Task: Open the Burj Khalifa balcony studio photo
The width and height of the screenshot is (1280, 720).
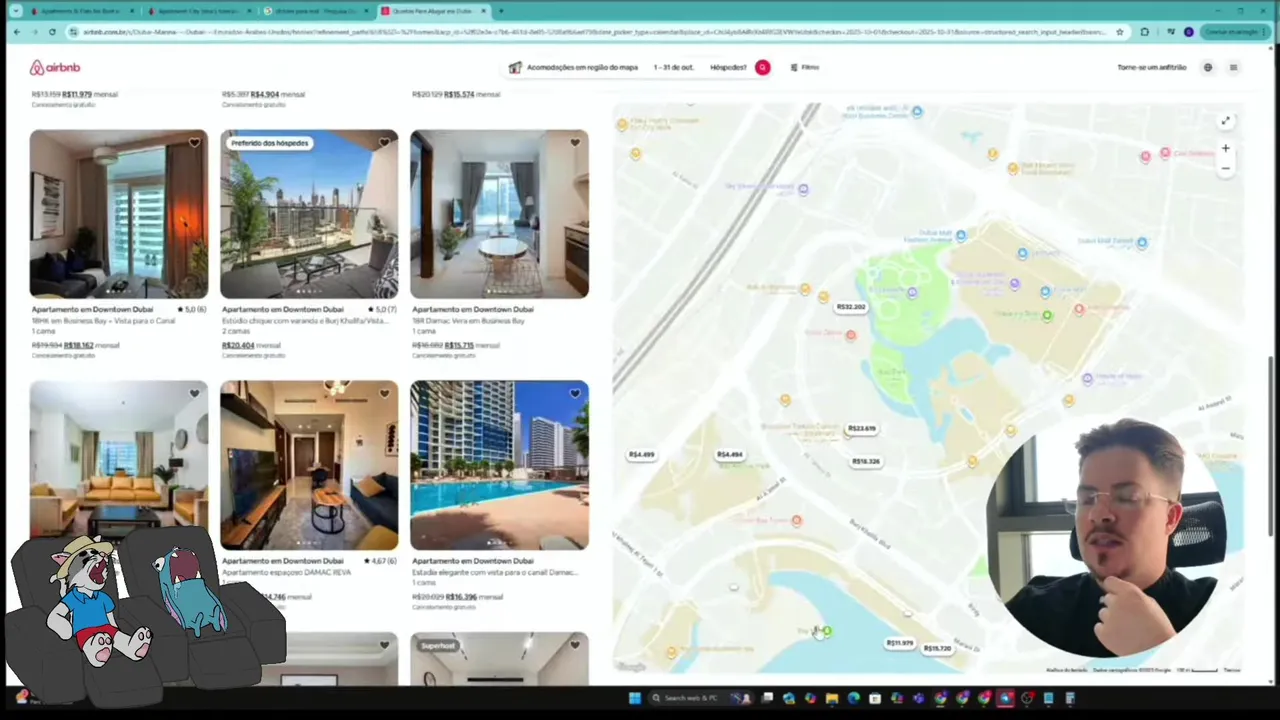Action: click(309, 214)
